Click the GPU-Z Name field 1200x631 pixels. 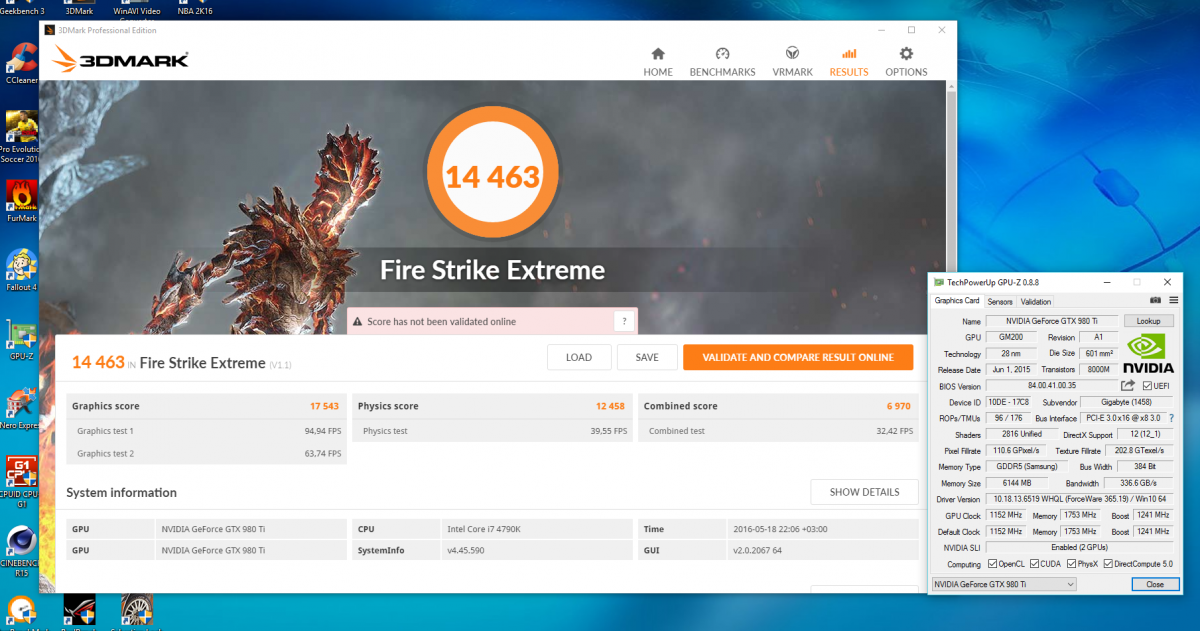pyautogui.click(x=1053, y=321)
